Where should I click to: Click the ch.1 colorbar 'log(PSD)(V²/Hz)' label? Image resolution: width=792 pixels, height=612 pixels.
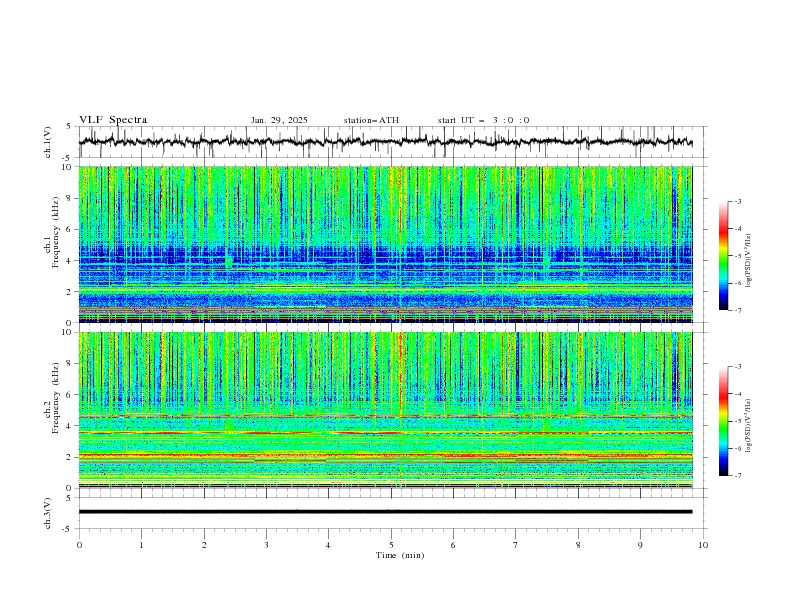tap(749, 261)
